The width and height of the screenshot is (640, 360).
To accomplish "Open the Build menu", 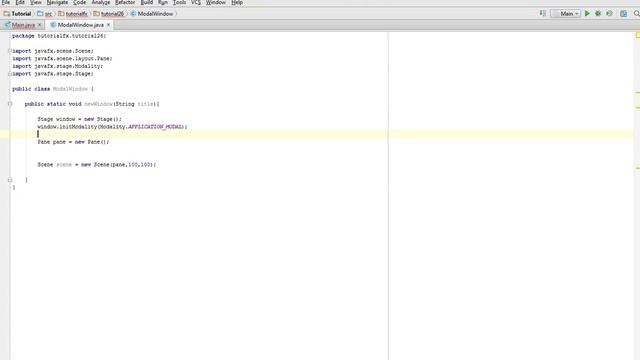I will pos(147,2).
